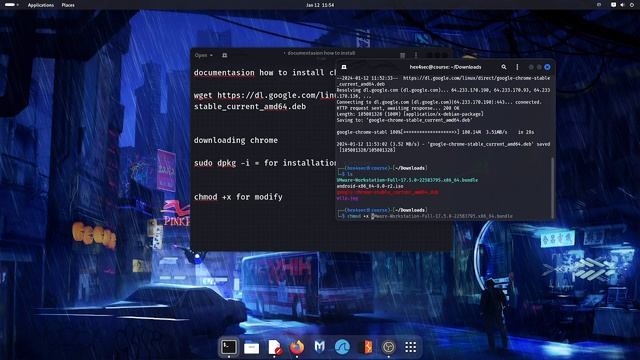Viewport: 640px width, 360px height.
Task: Click the new document icon in text editor
Action: coord(224,55)
